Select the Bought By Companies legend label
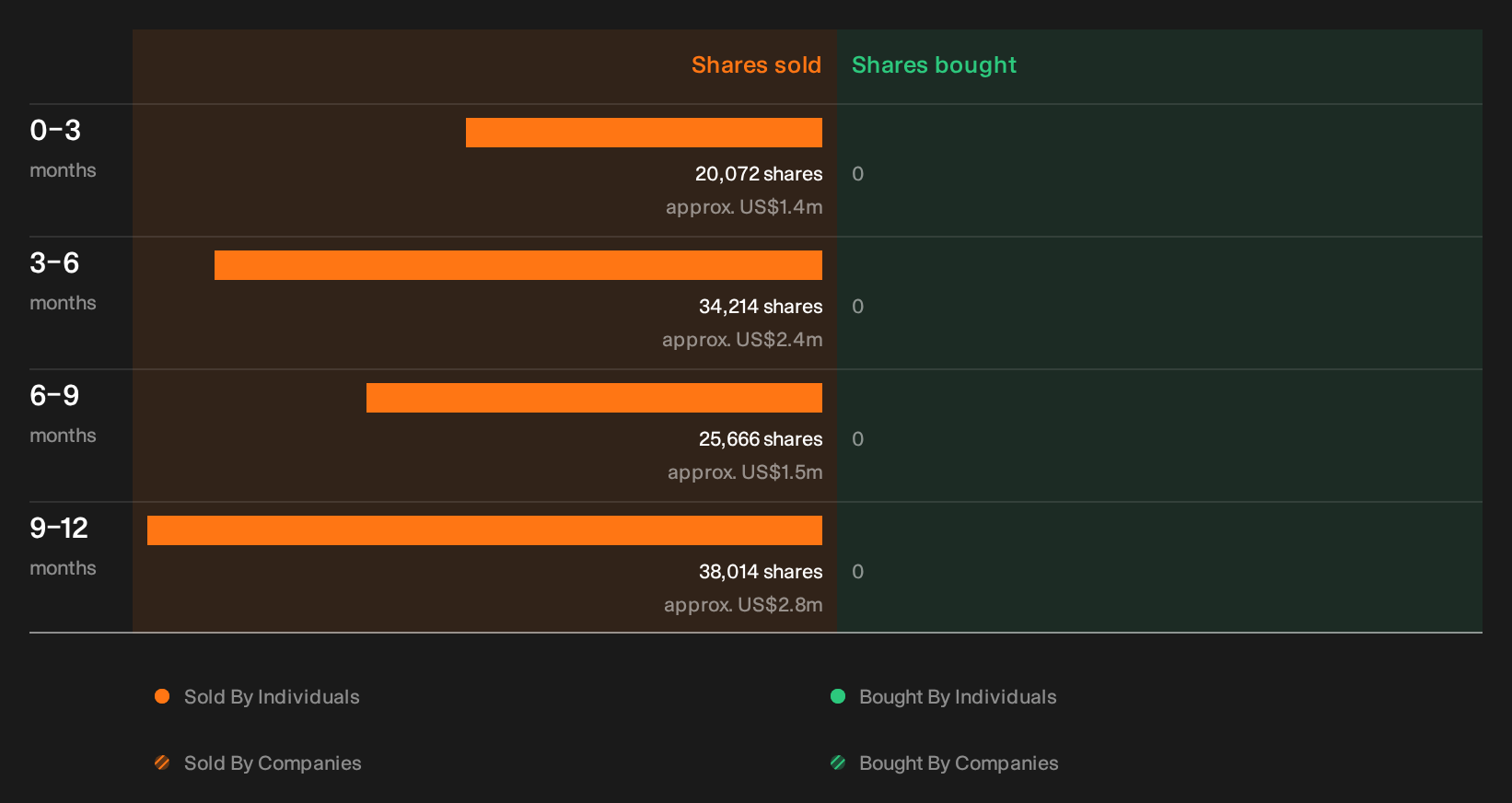The height and width of the screenshot is (803, 1512). coord(959,763)
